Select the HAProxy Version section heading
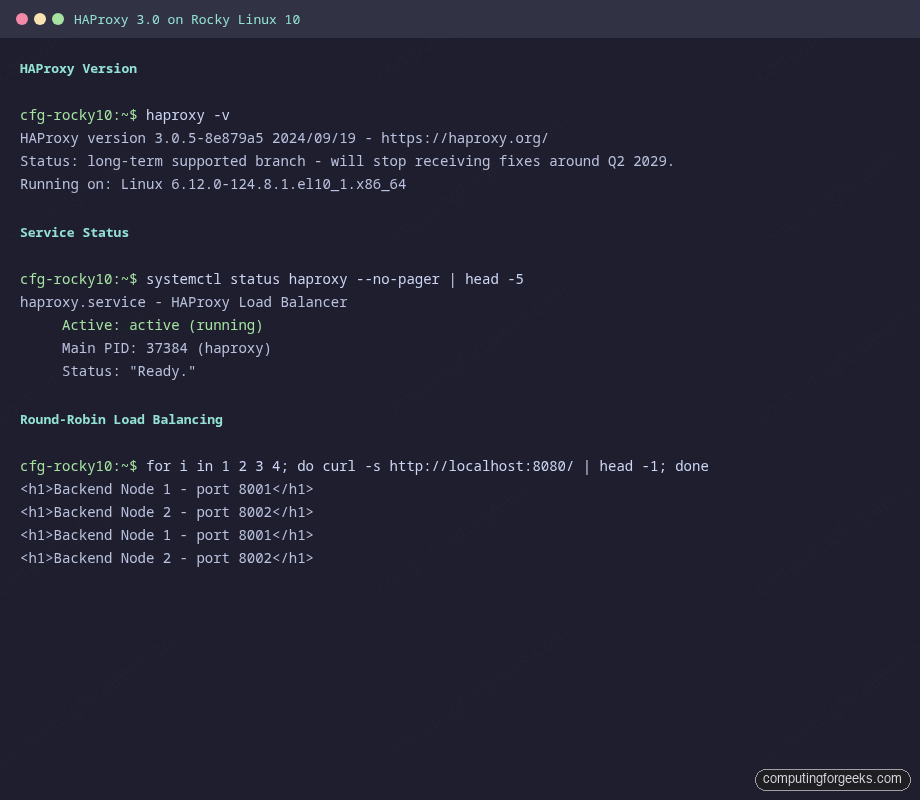 (x=78, y=68)
